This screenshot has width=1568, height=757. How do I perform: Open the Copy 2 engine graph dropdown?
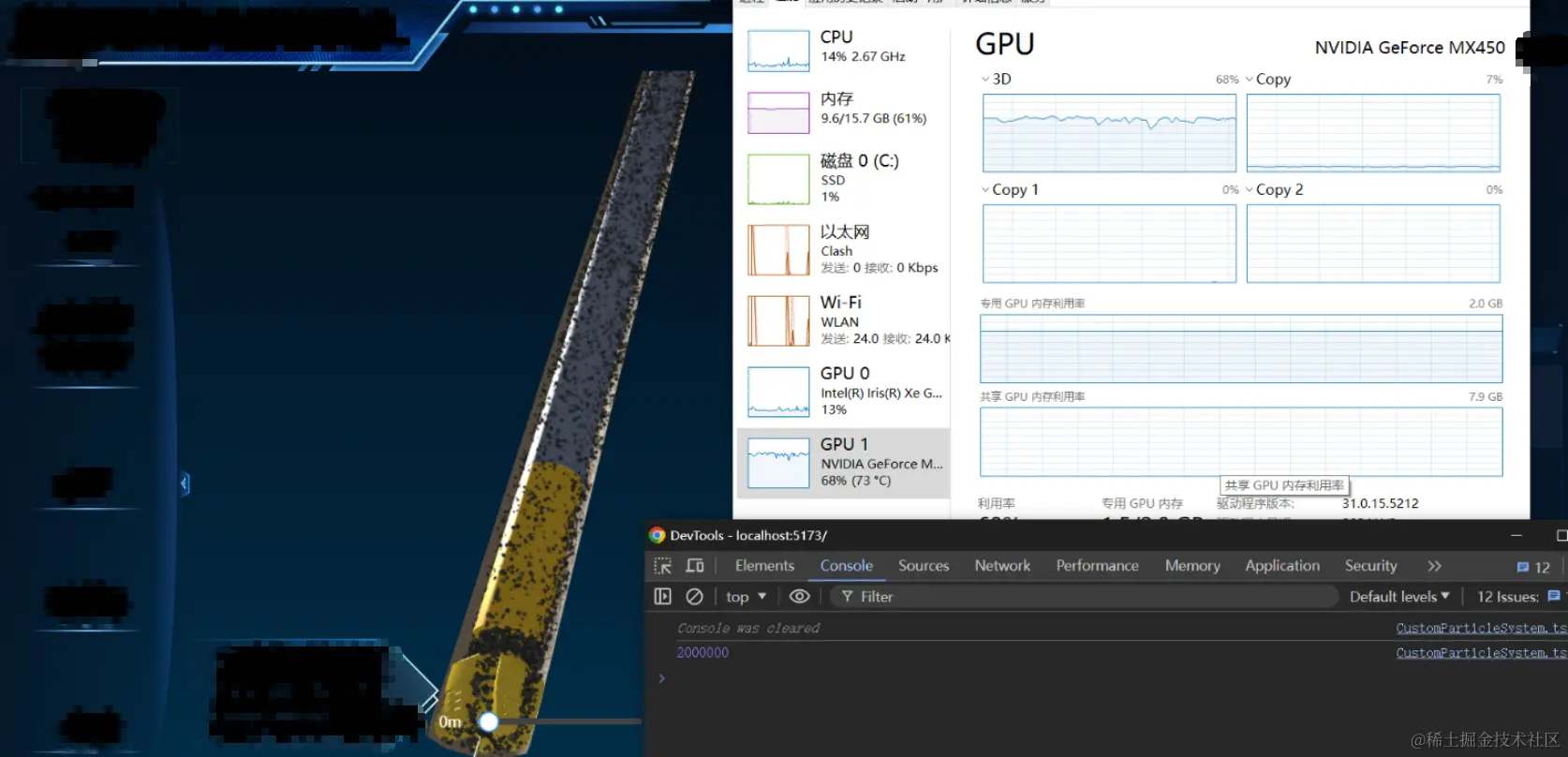click(x=1249, y=189)
